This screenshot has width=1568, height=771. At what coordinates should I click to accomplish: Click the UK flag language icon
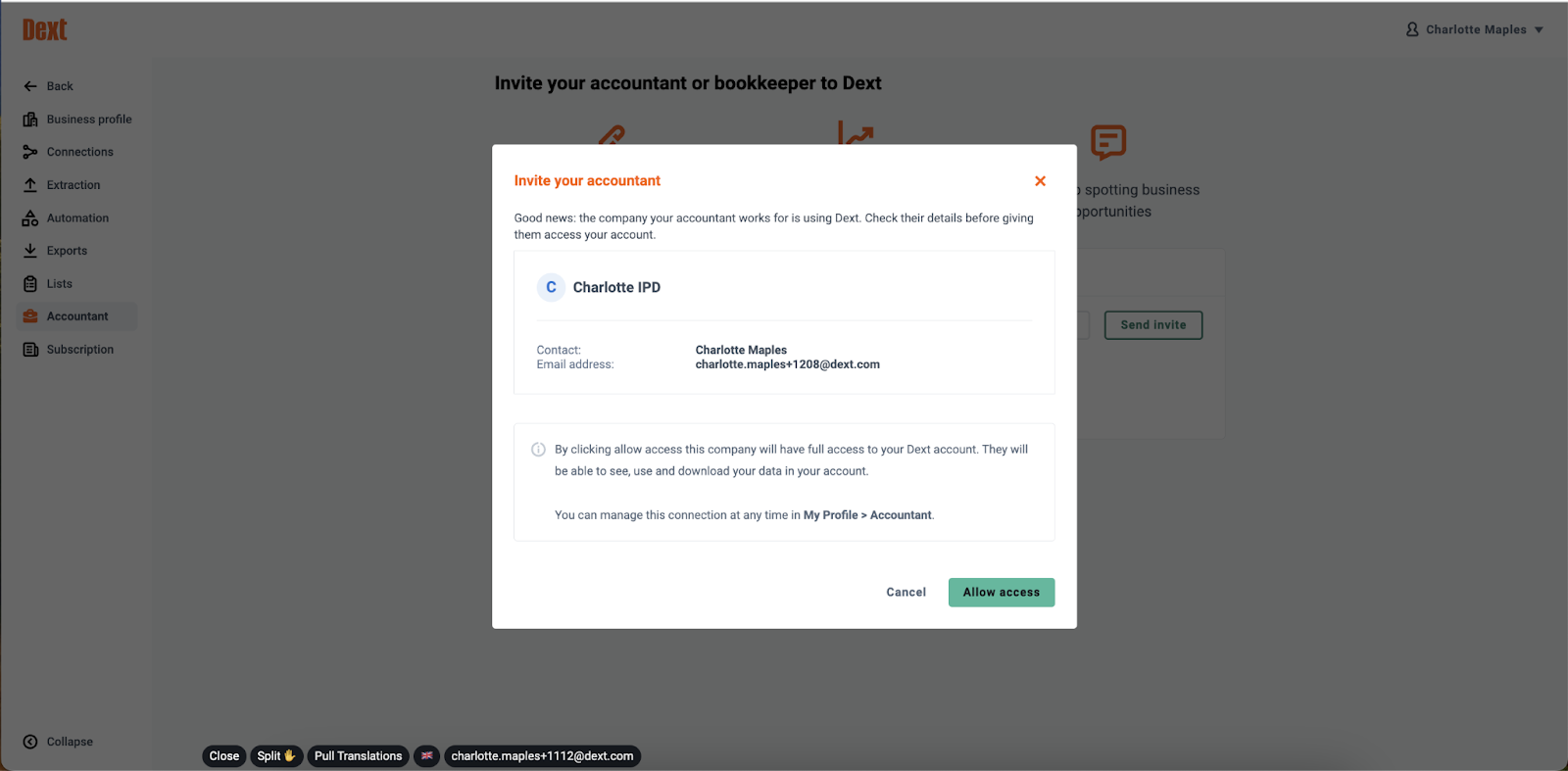[x=426, y=756]
